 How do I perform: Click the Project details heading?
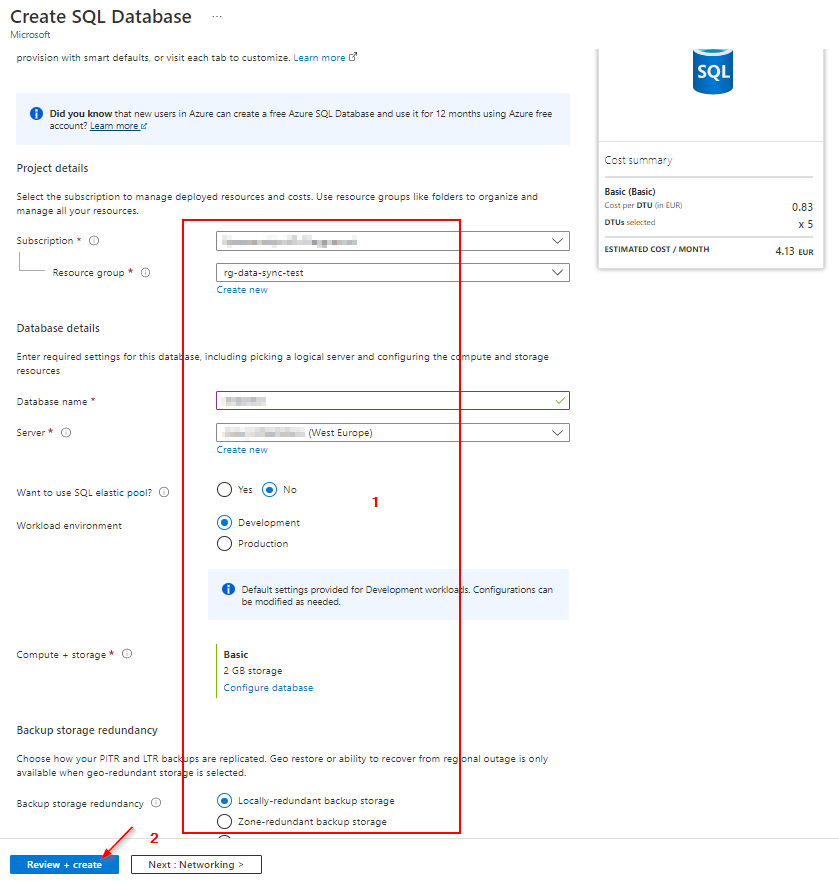tap(52, 168)
